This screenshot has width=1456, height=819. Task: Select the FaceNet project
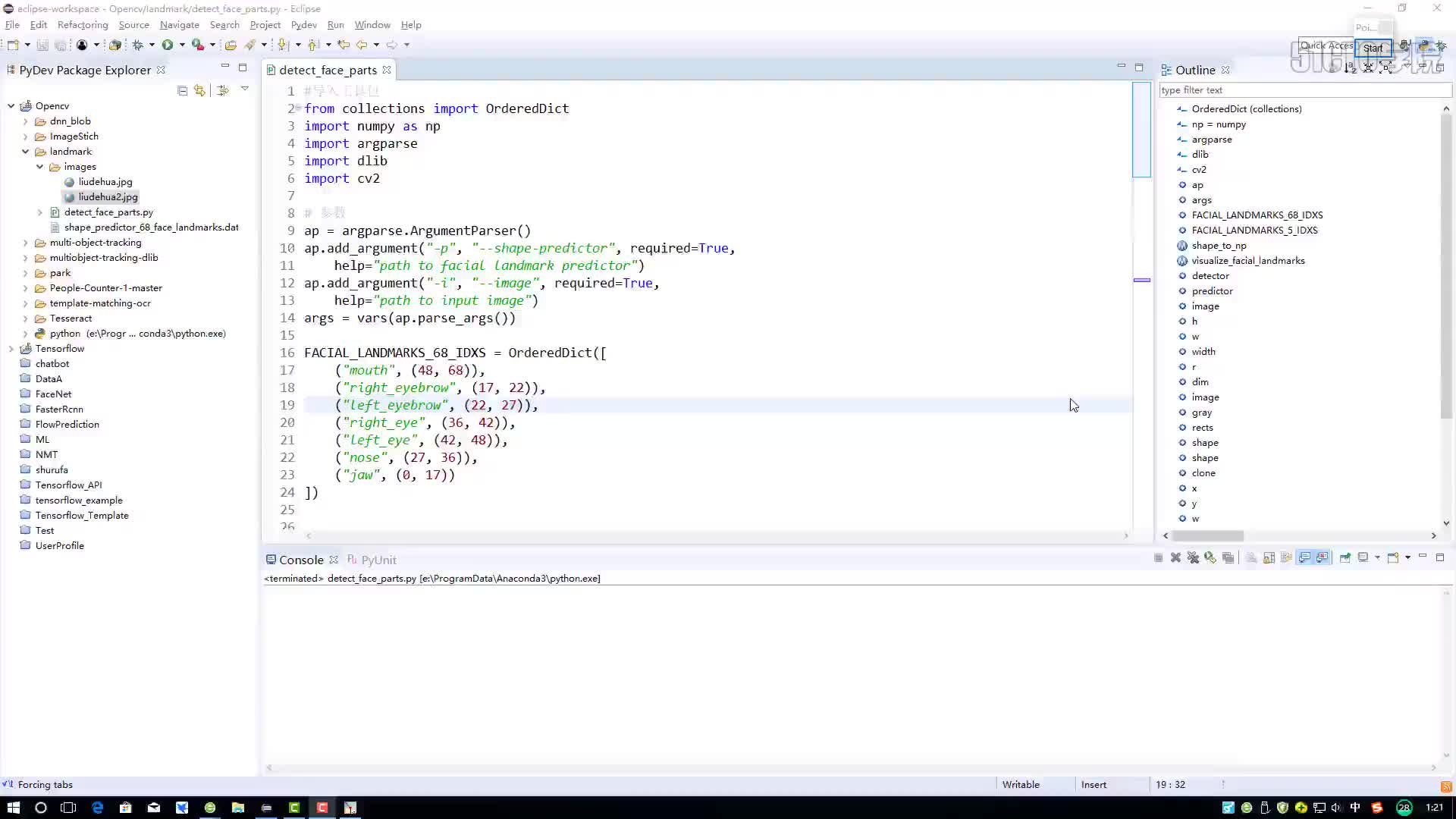pyautogui.click(x=53, y=394)
